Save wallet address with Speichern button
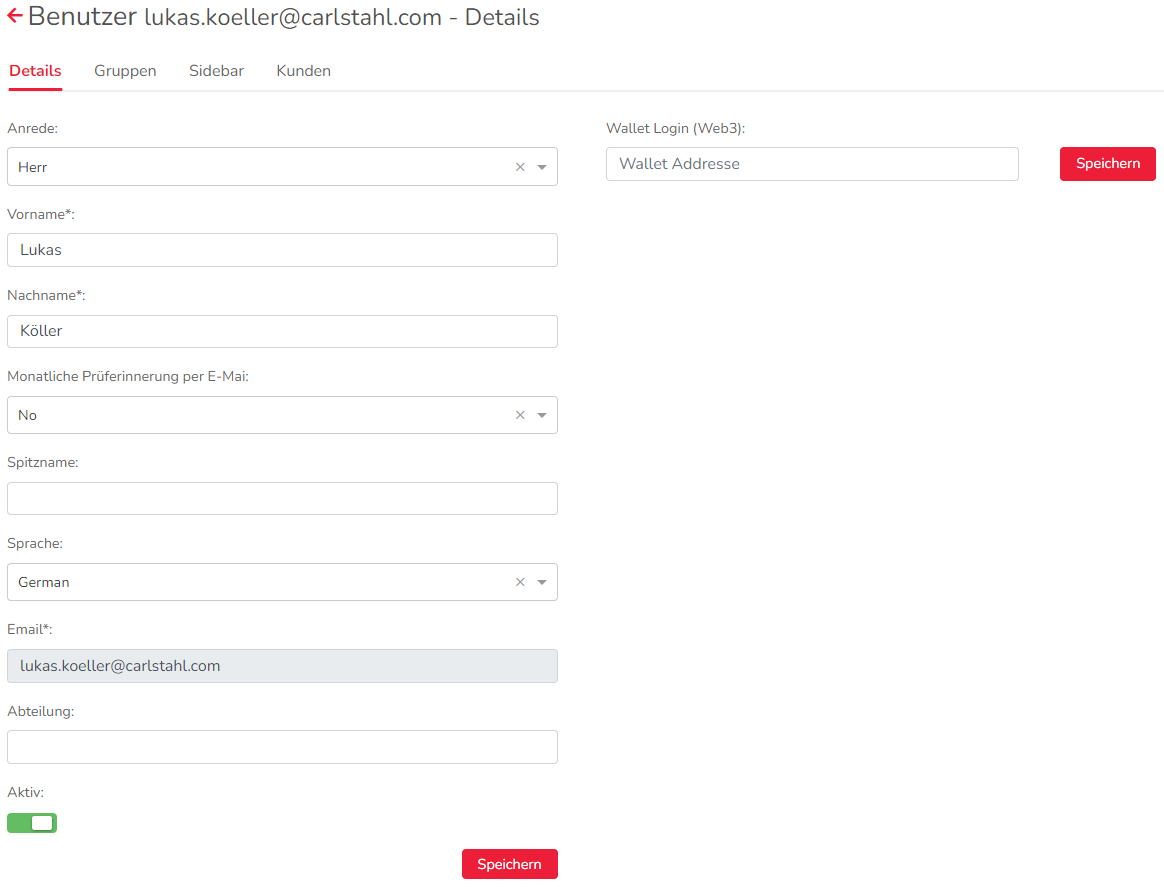This screenshot has height=887, width=1164. coord(1107,164)
